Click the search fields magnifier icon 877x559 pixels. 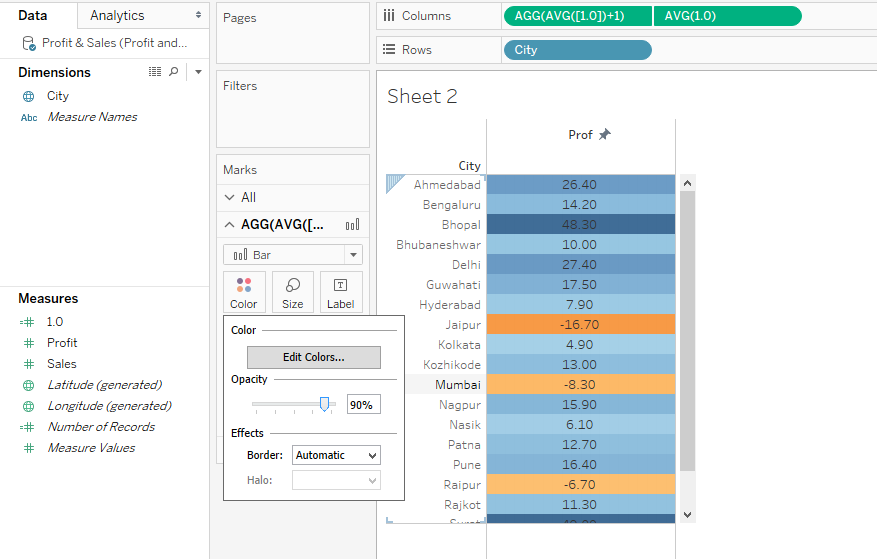tap(174, 72)
